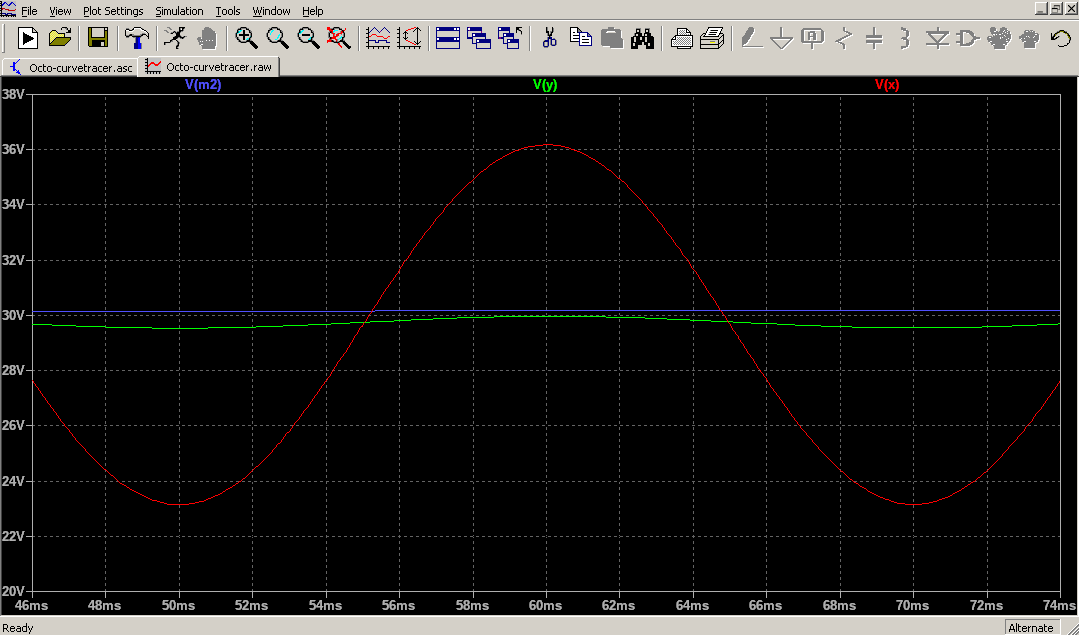Open the Pick Visible Traces icon
The width and height of the screenshot is (1079, 635).
coord(378,38)
